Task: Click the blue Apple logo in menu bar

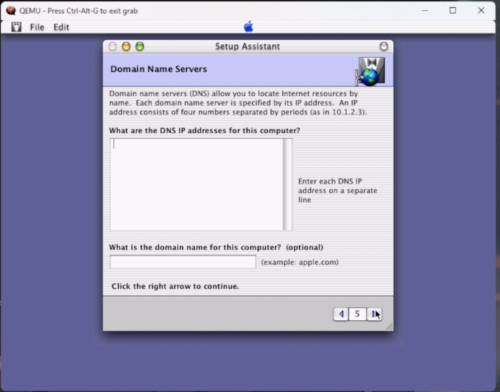Action: pos(248,27)
